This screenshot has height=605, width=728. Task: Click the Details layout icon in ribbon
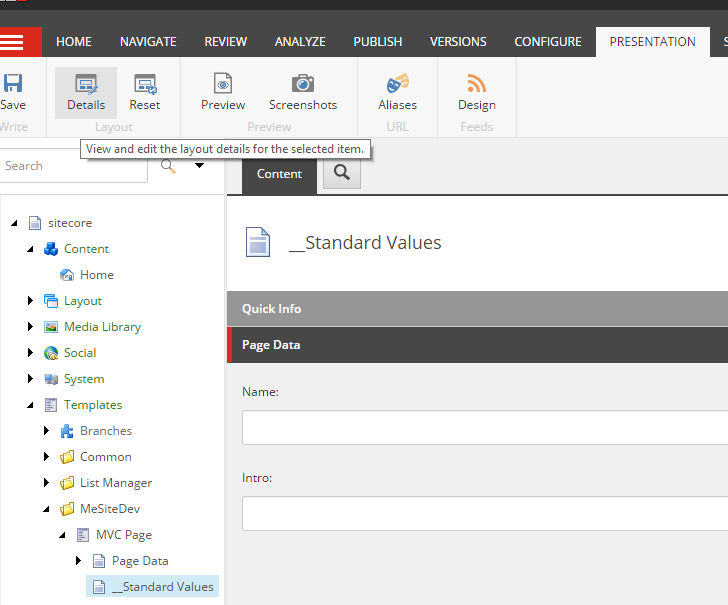pyautogui.click(x=86, y=85)
